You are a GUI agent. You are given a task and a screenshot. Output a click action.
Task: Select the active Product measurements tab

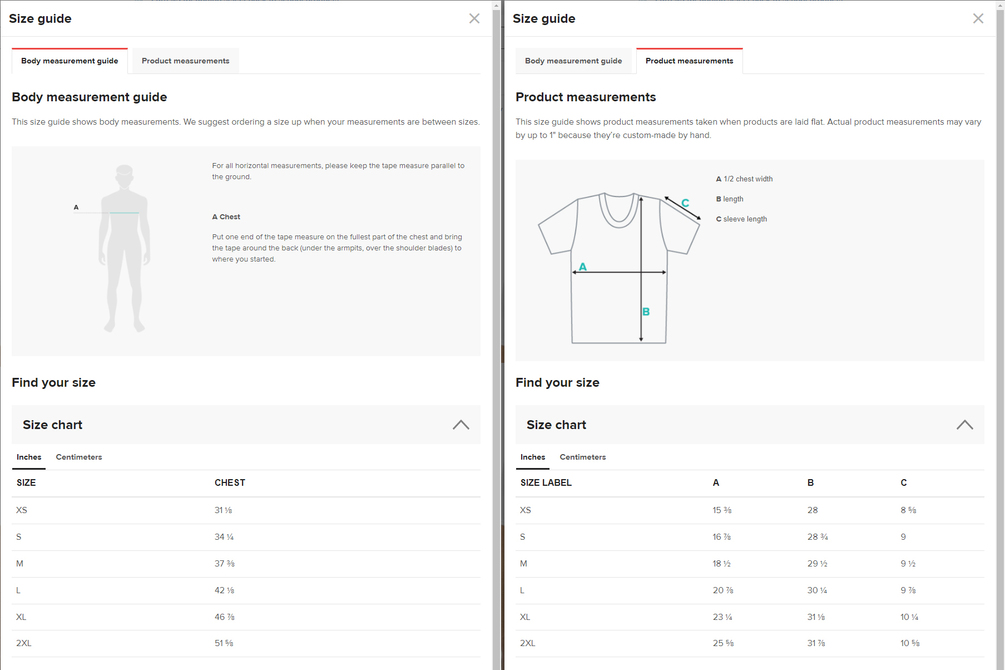689,61
